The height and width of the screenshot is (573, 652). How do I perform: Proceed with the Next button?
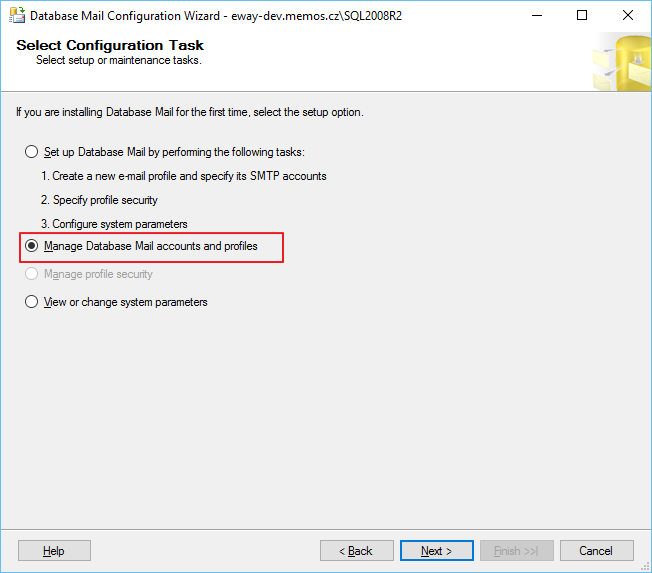click(x=437, y=551)
